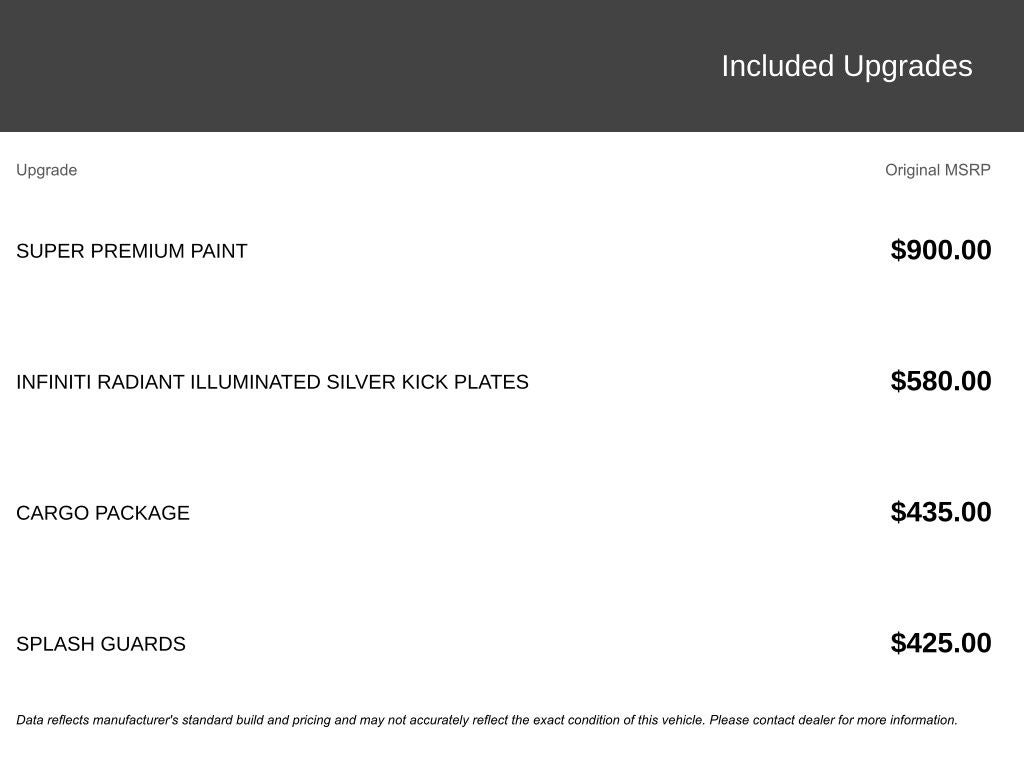Click the $580.00 price value
Viewport: 1024px width, 768px height.
click(x=941, y=381)
